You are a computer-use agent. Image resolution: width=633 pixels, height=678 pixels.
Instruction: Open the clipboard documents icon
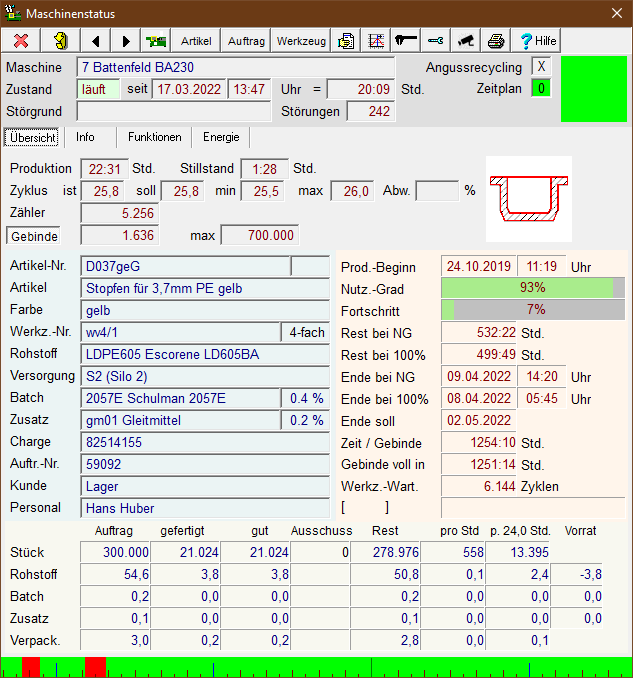click(346, 41)
